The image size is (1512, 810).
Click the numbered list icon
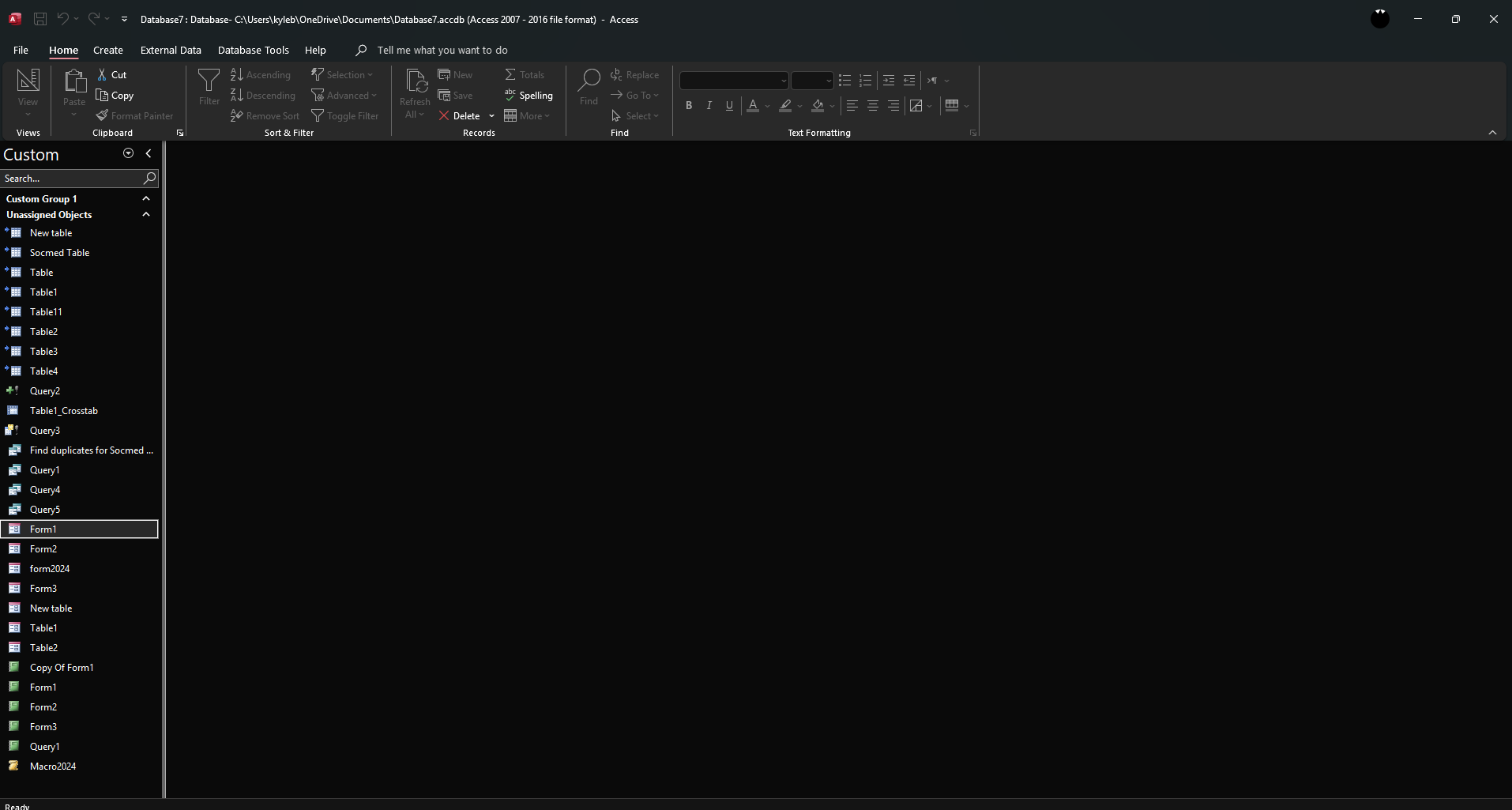coord(866,81)
